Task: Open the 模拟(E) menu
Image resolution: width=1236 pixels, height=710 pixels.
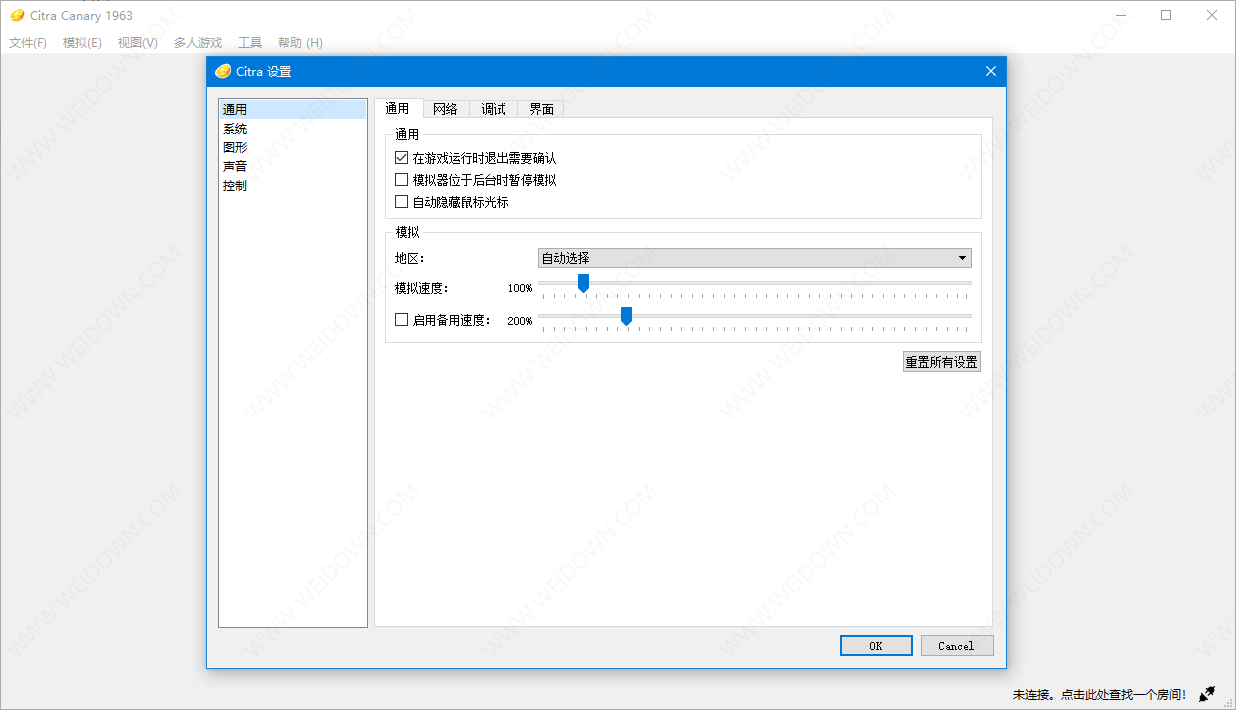Action: coord(82,43)
